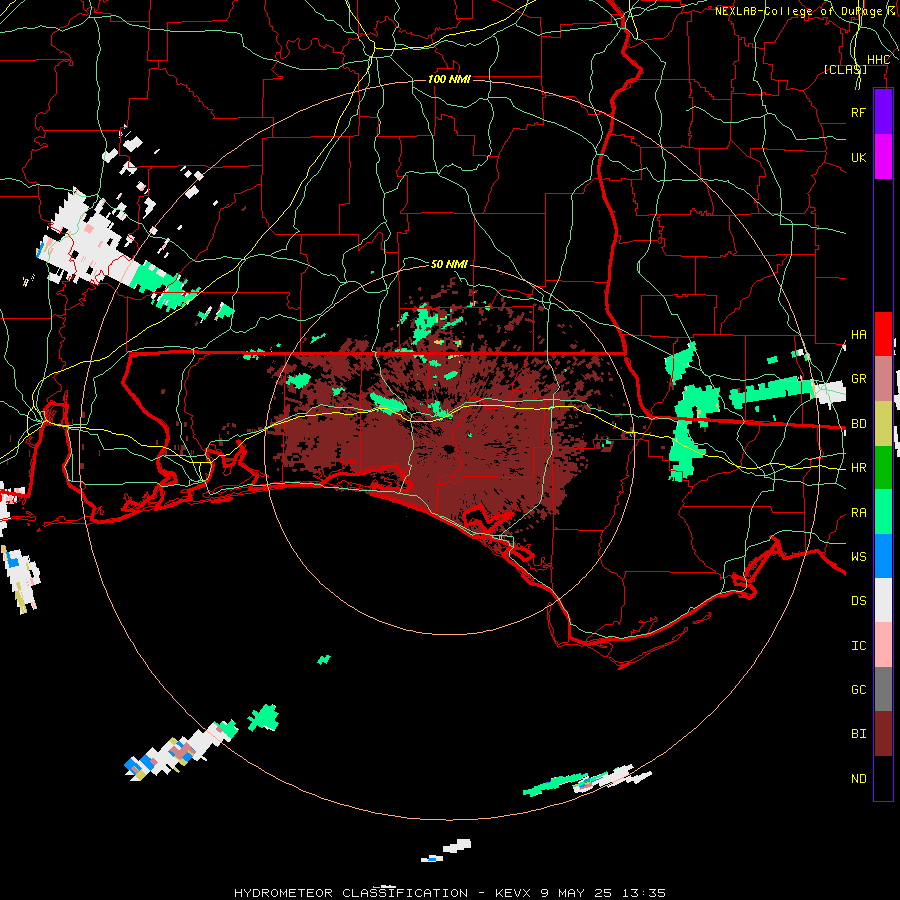The width and height of the screenshot is (900, 900).
Task: Select the "BD" legend label
Action: (858, 423)
